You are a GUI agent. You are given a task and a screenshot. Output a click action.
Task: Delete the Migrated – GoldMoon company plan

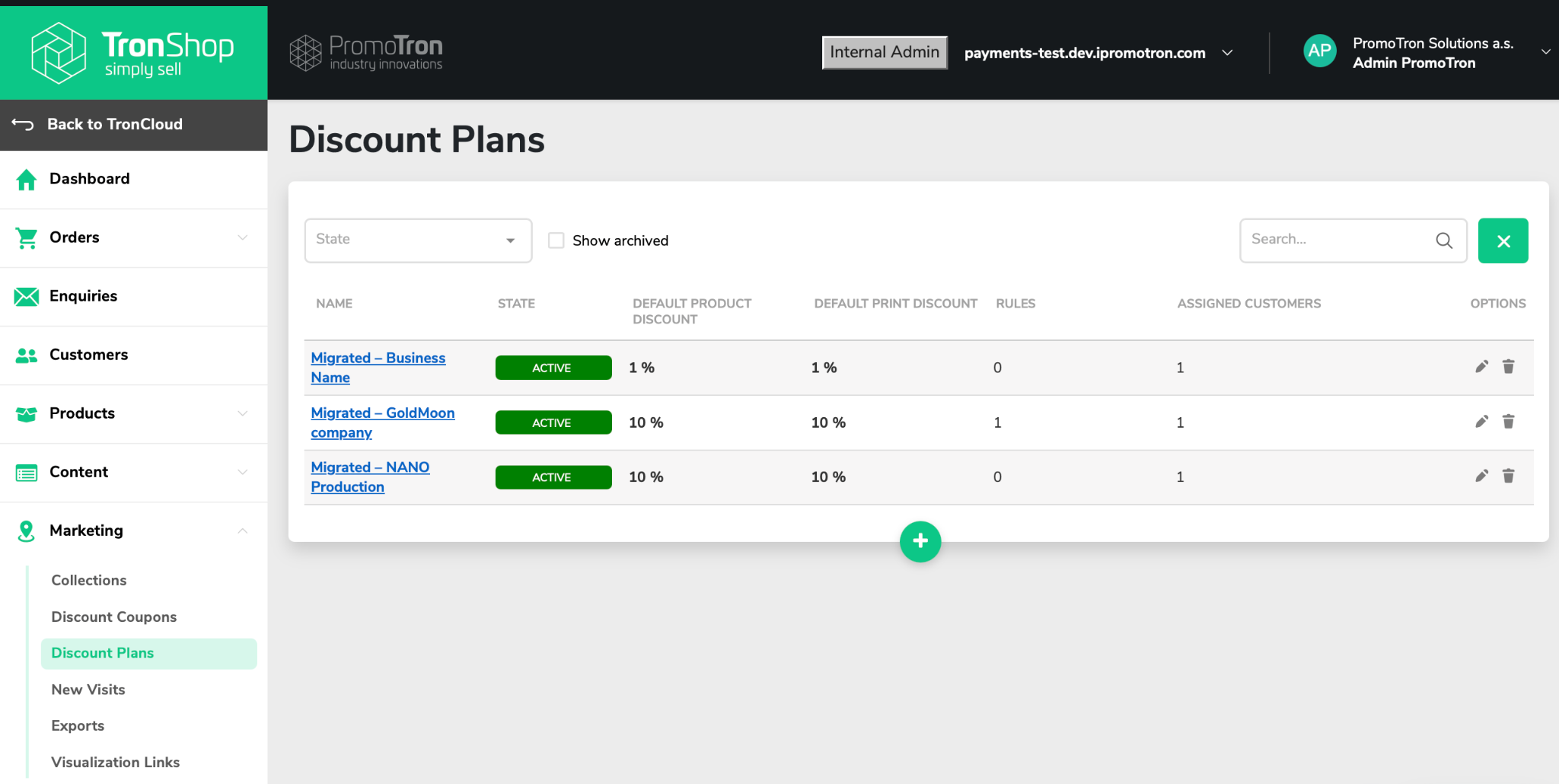pyautogui.click(x=1508, y=422)
